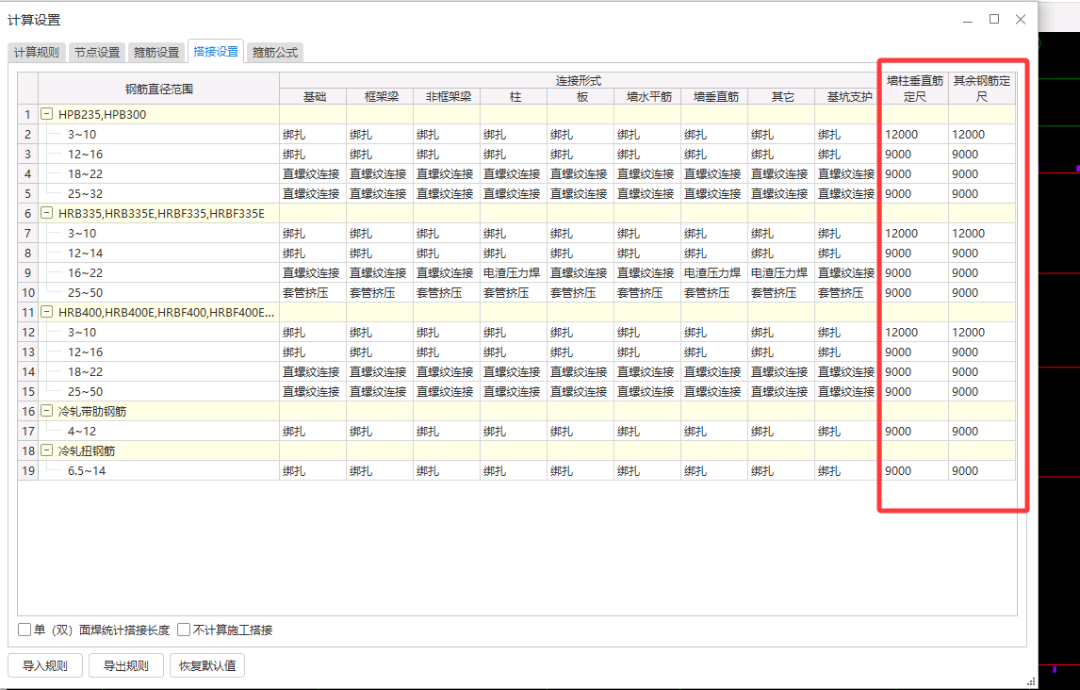Click the 墙水平筋 column header
This screenshot has width=1080, height=690.
647,97
